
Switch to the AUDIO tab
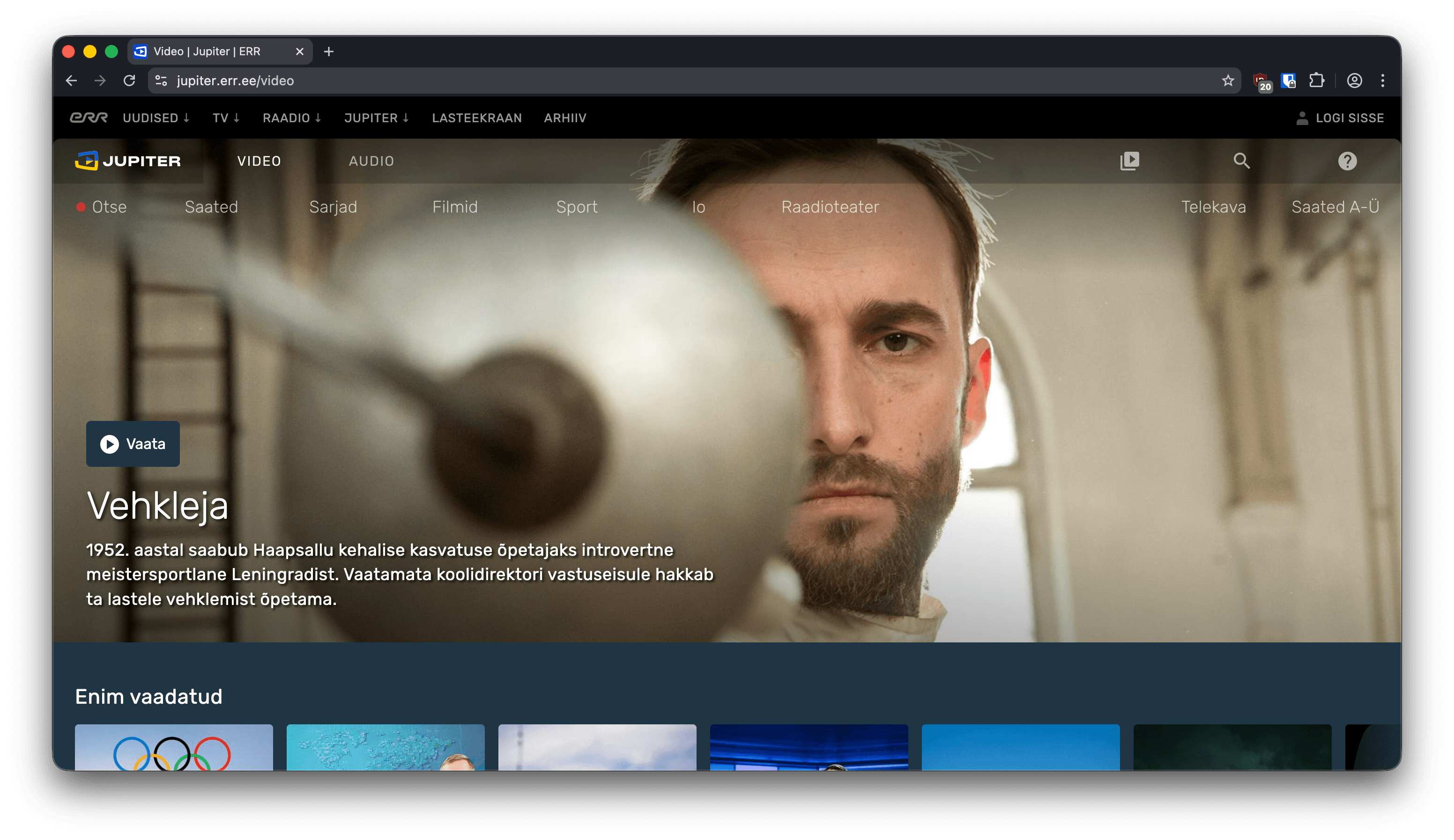(371, 161)
